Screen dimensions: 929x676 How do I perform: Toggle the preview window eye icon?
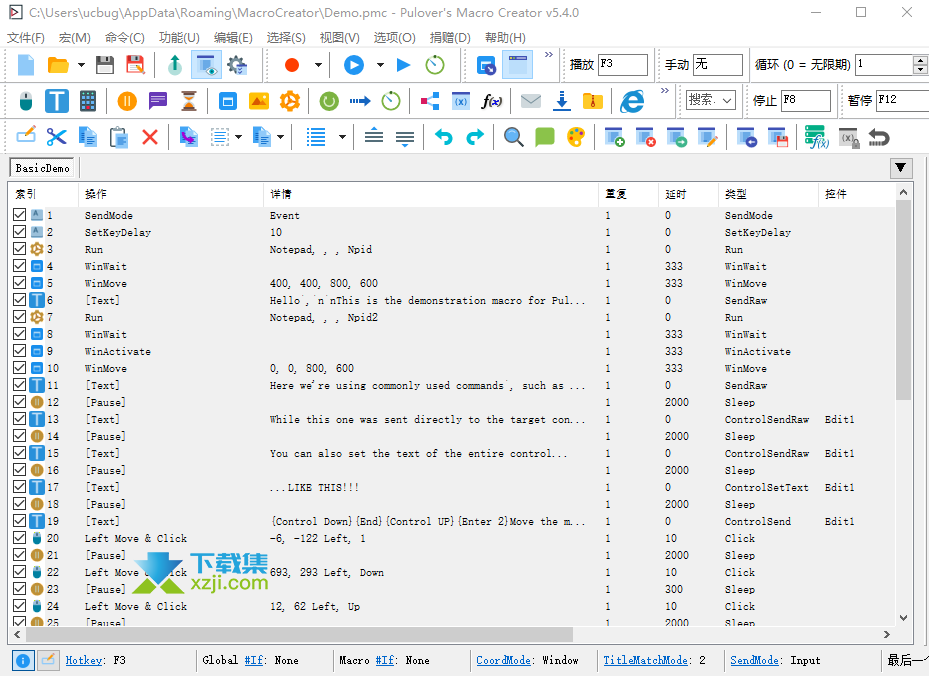pyautogui.click(x=206, y=65)
